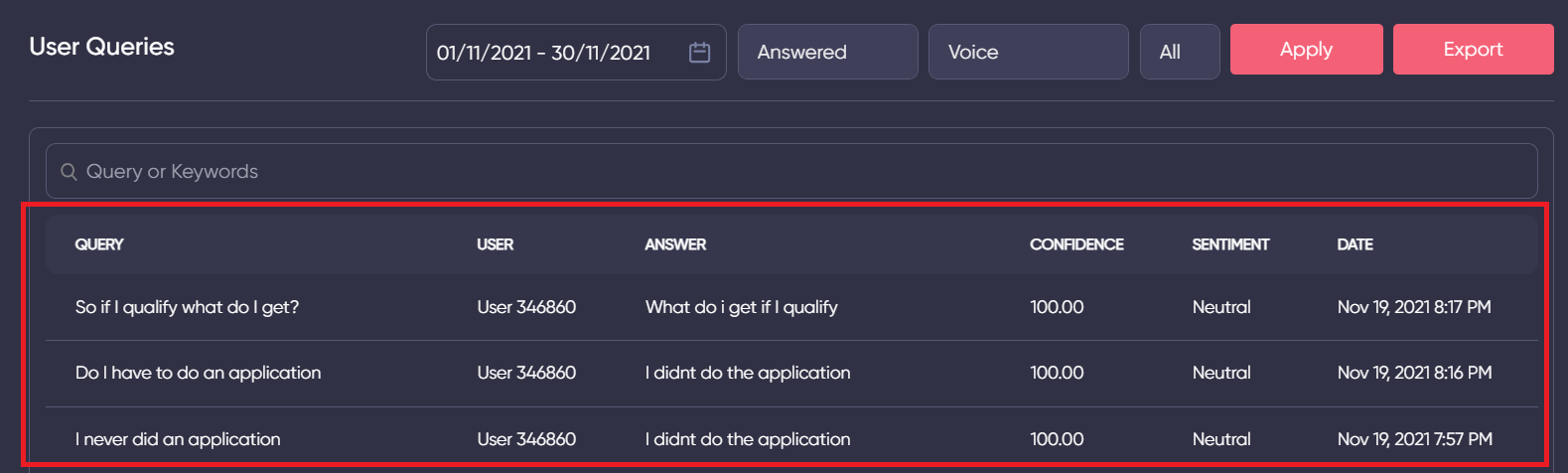Sort by the USER column header
The width and height of the screenshot is (1568, 473).
(x=495, y=244)
